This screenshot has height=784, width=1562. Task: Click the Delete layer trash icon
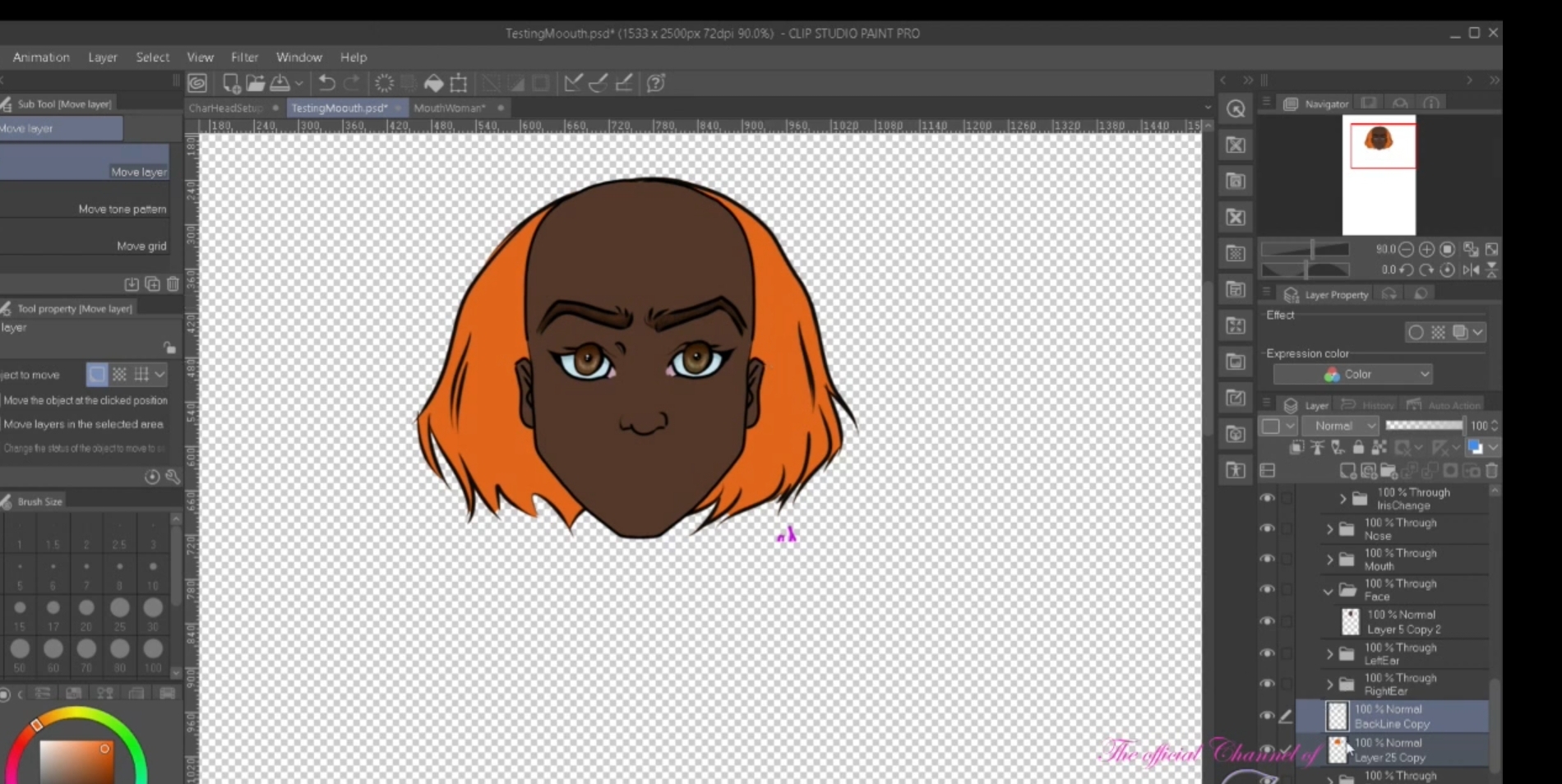[x=1491, y=471]
